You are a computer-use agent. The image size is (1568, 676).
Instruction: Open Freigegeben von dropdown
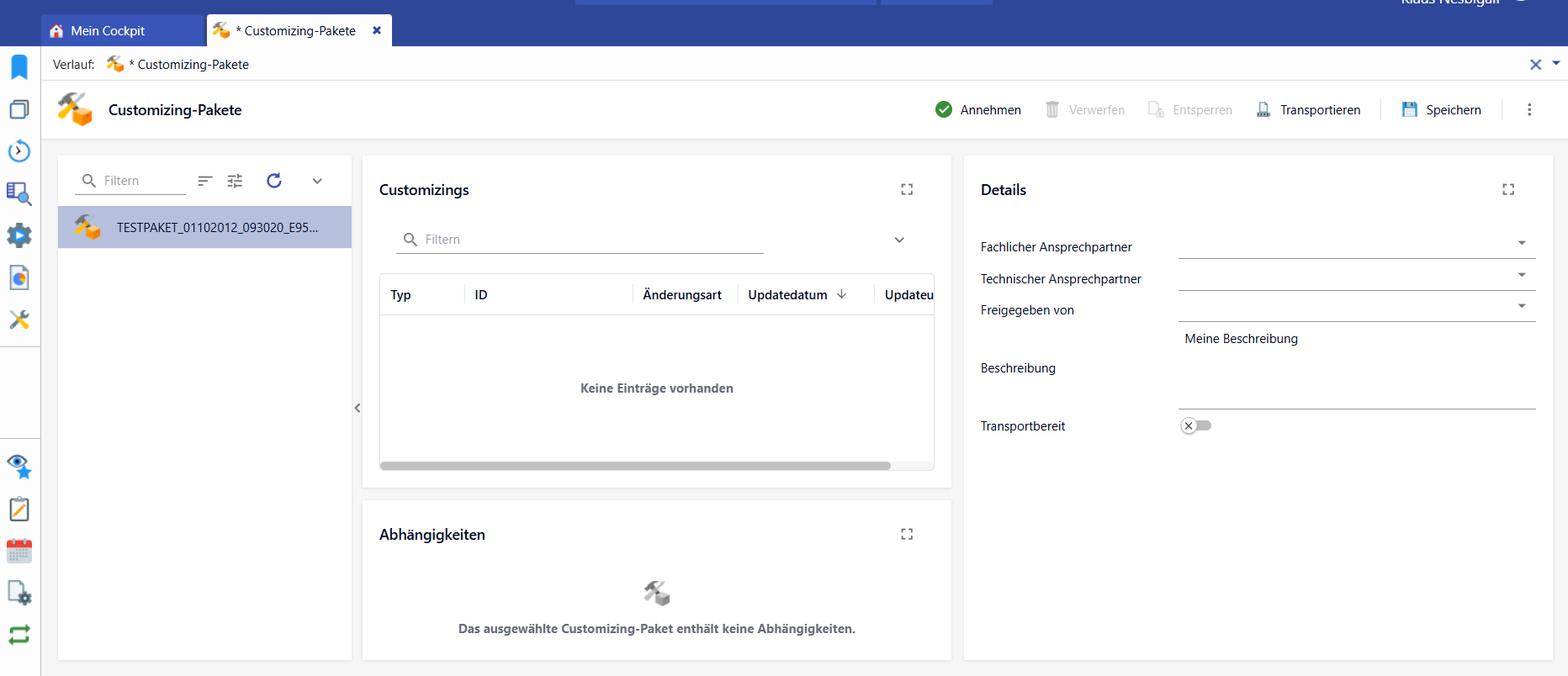point(1522,306)
